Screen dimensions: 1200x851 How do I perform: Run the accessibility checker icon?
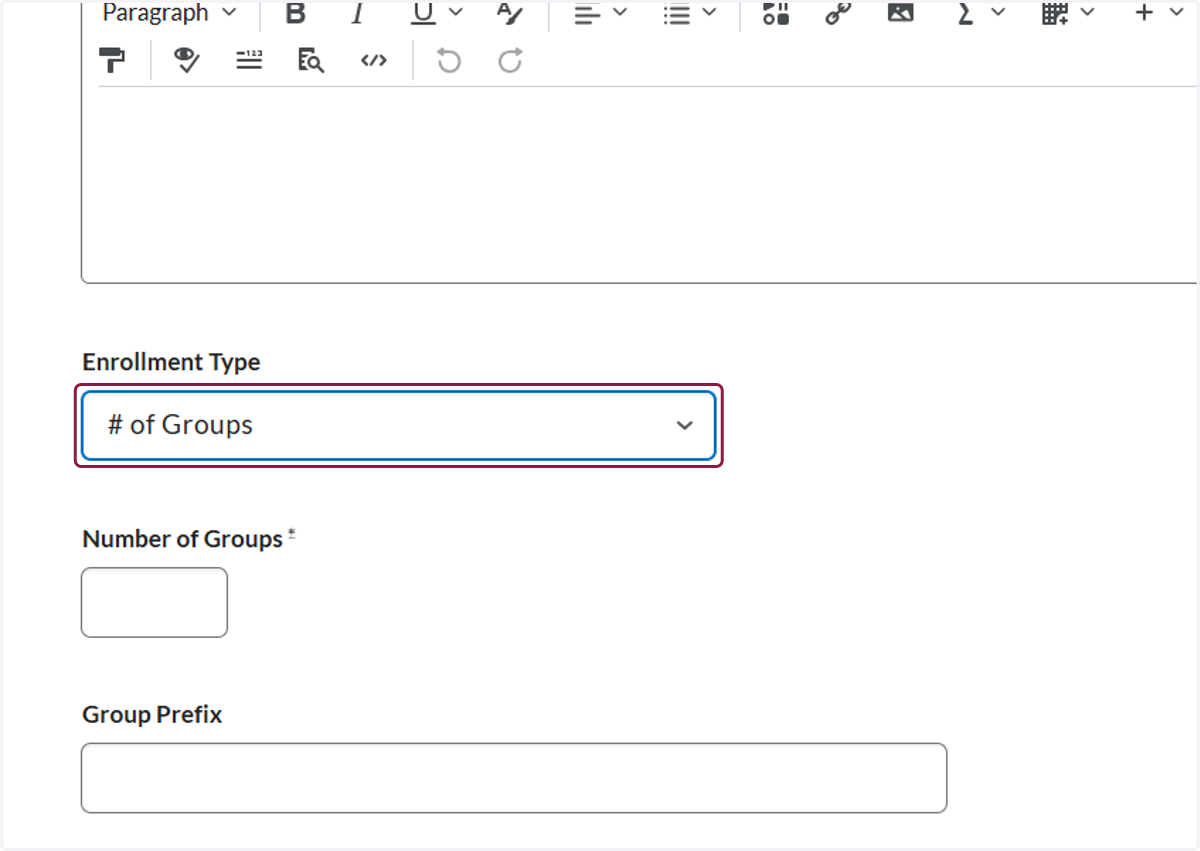coord(187,61)
